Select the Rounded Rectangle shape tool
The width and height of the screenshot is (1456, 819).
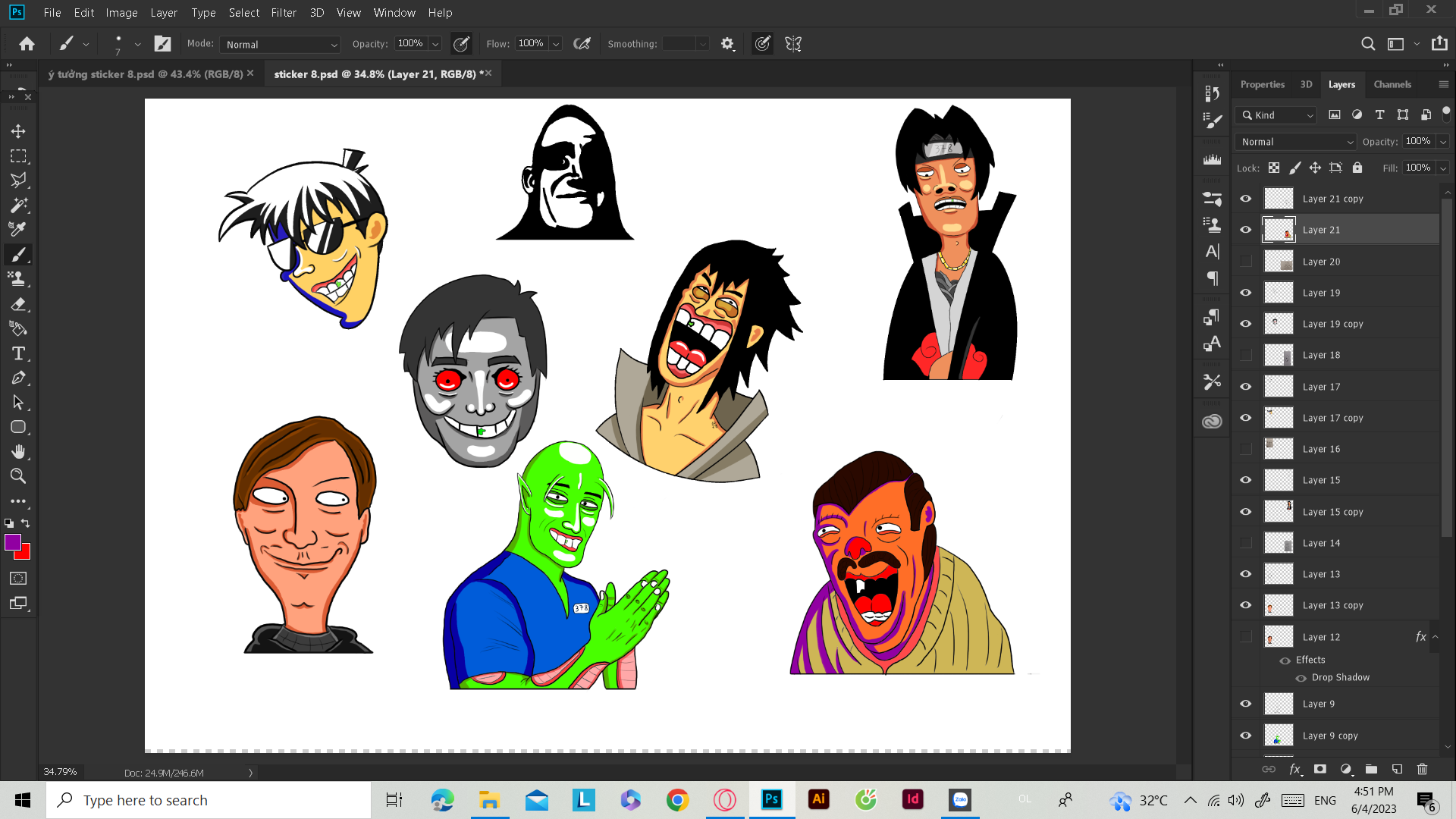point(18,427)
